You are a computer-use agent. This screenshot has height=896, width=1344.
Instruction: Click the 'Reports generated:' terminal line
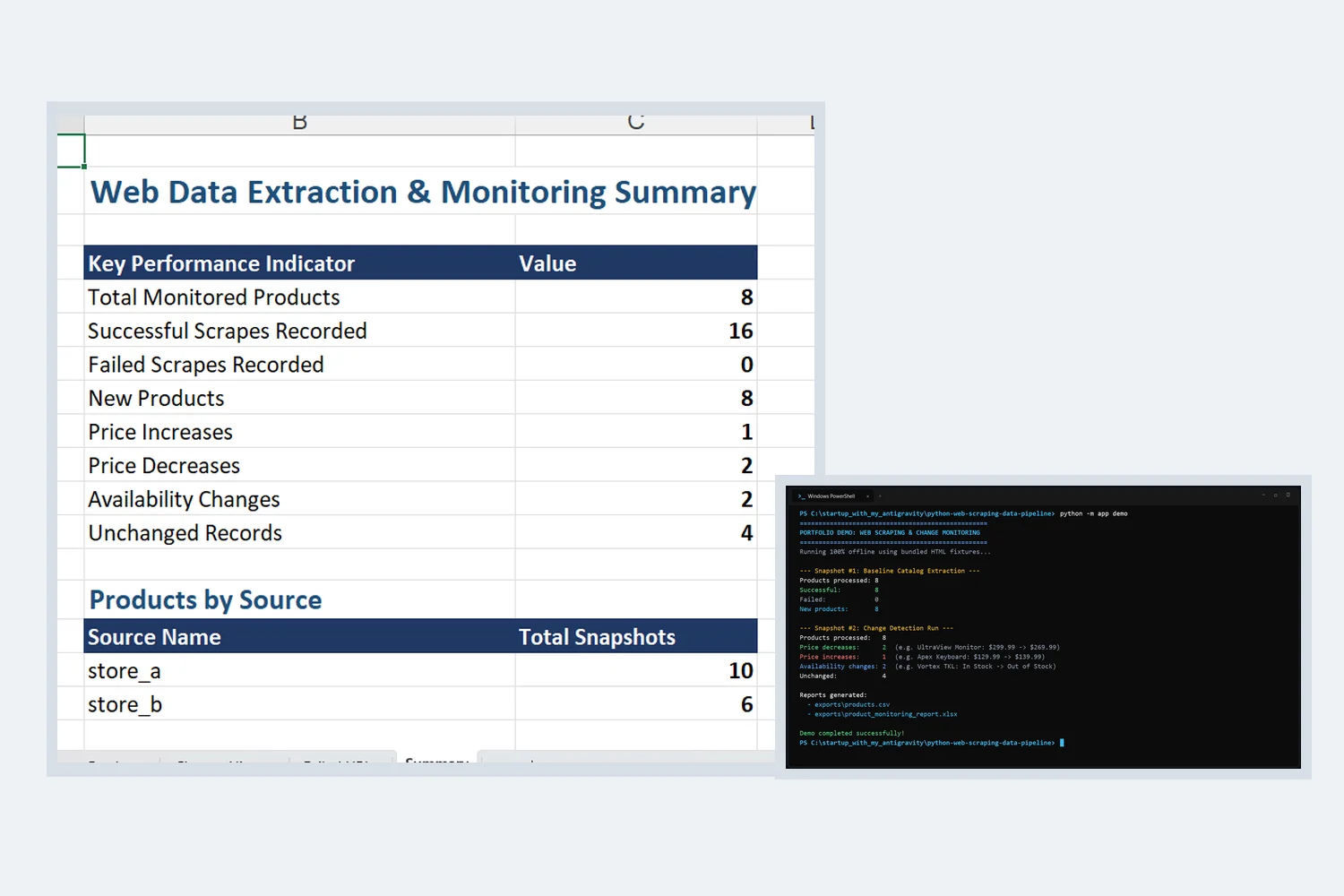pyautogui.click(x=833, y=695)
